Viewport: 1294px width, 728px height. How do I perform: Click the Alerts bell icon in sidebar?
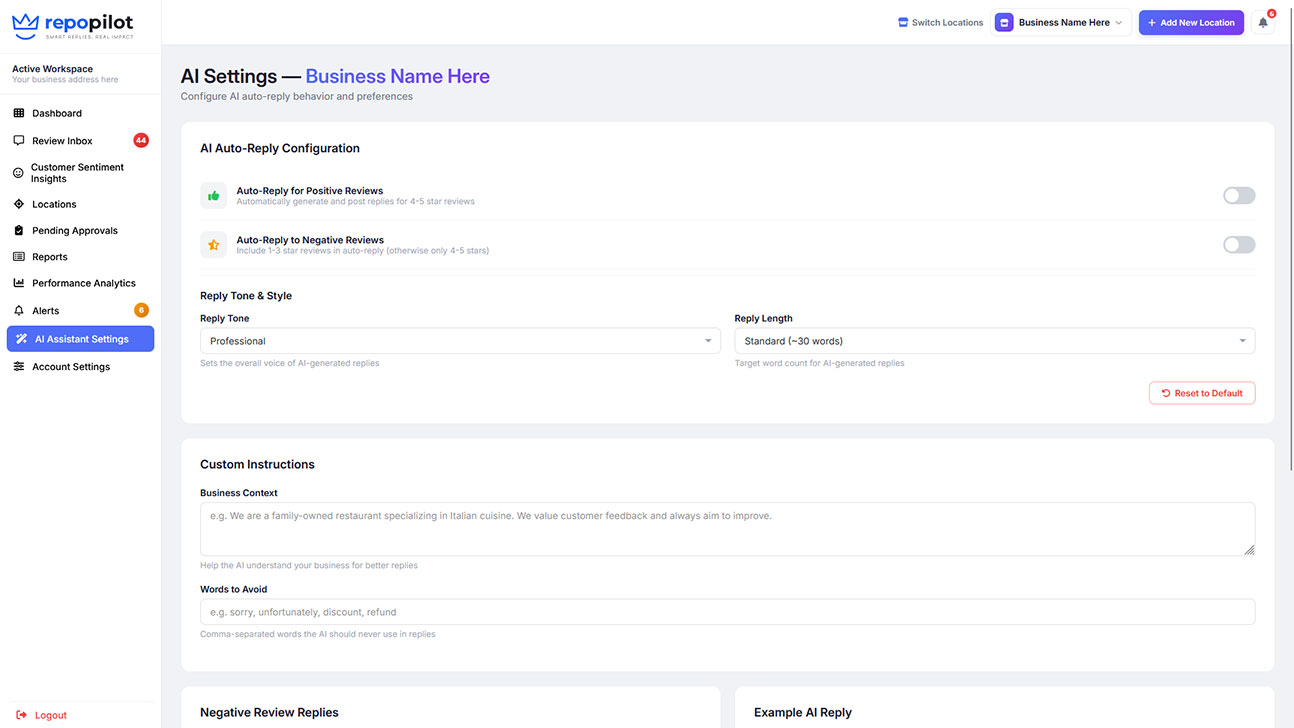pos(19,311)
